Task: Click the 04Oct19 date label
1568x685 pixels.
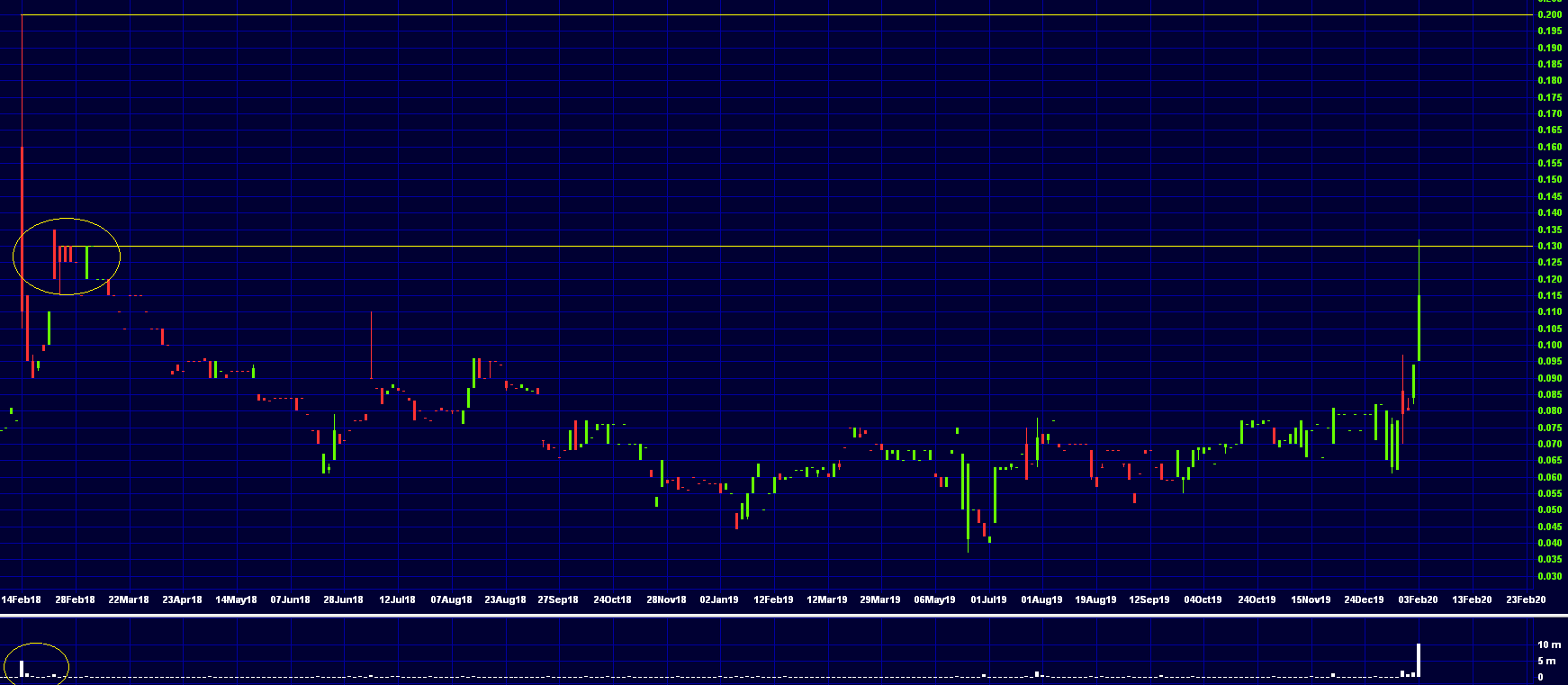Action: point(1203,599)
